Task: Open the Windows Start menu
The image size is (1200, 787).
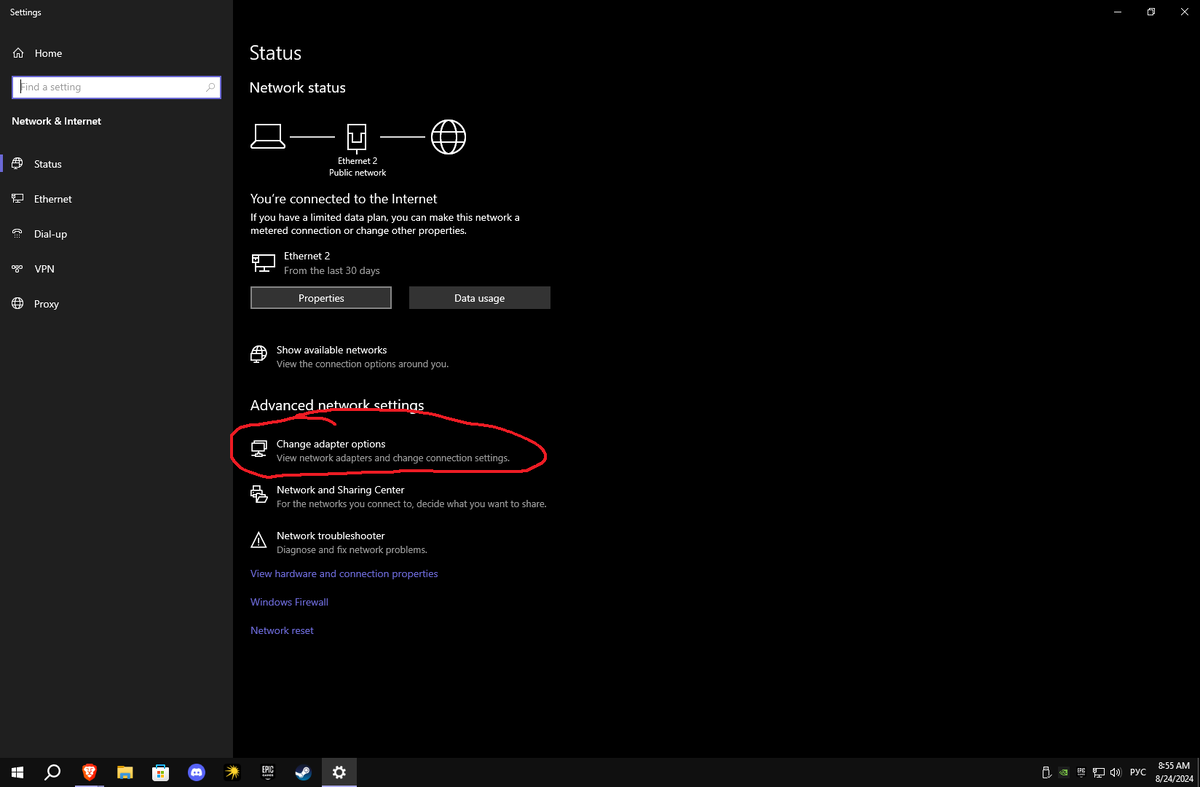Action: (17, 772)
